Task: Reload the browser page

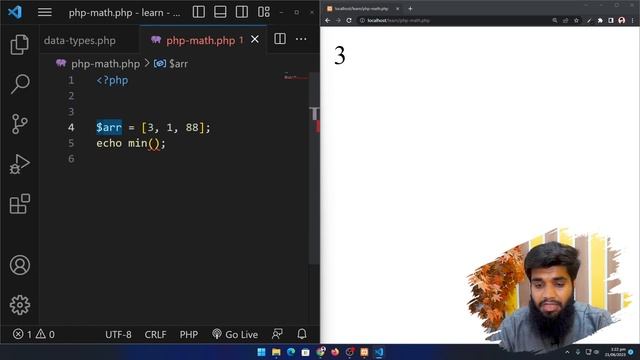Action: point(349,20)
